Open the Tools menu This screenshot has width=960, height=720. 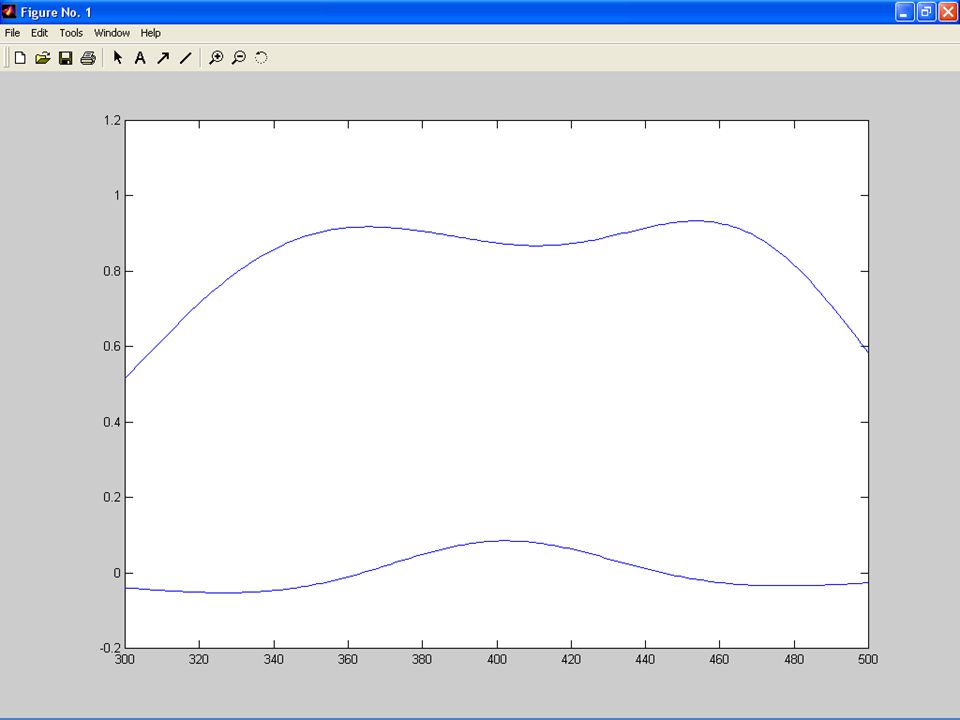tap(71, 33)
